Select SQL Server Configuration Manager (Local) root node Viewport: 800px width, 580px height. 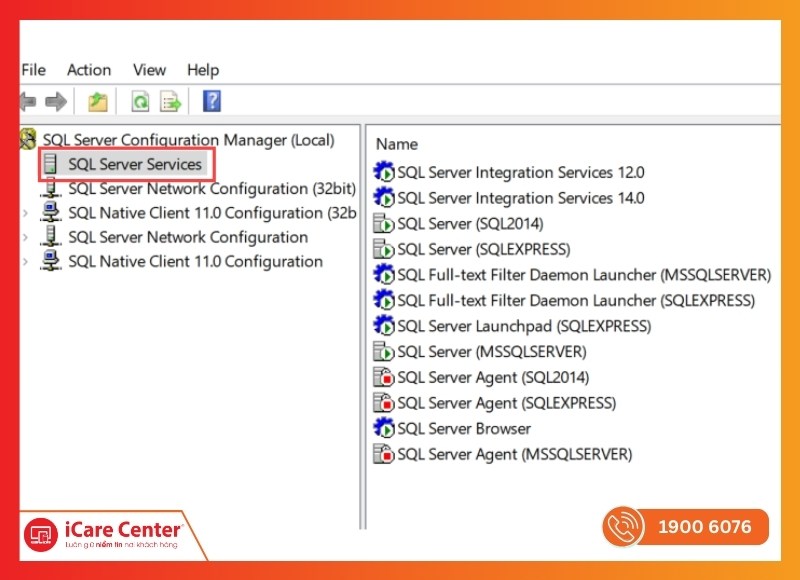[x=188, y=140]
